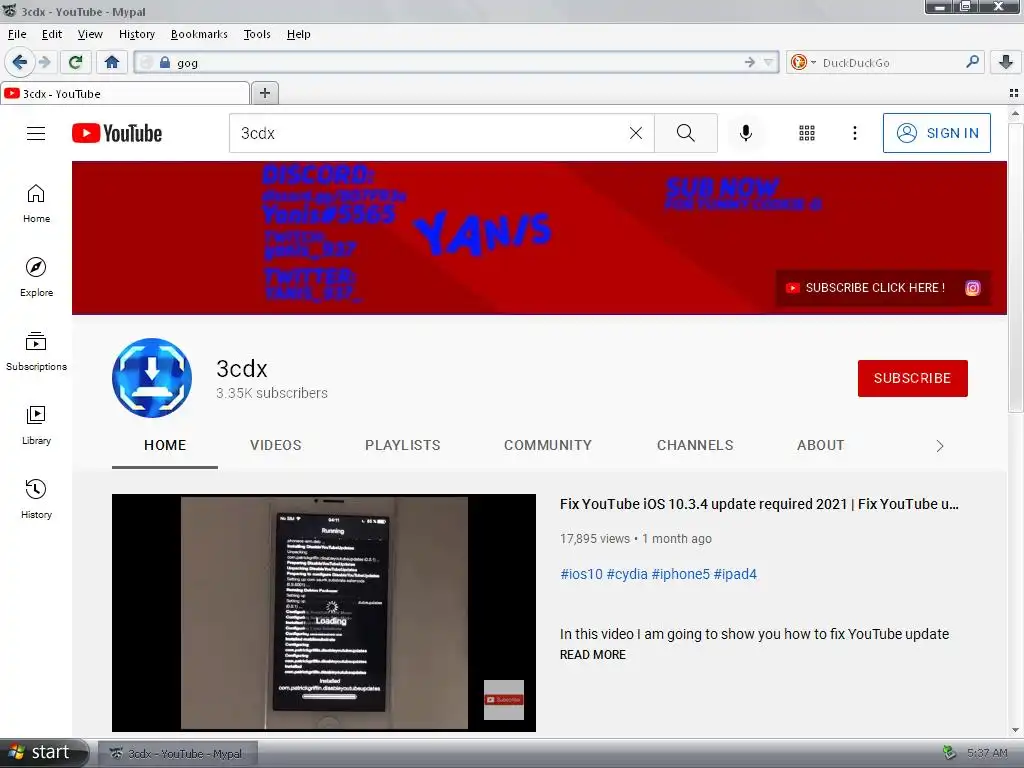Click the featured video thumbnail
This screenshot has width=1024, height=768.
(324, 613)
